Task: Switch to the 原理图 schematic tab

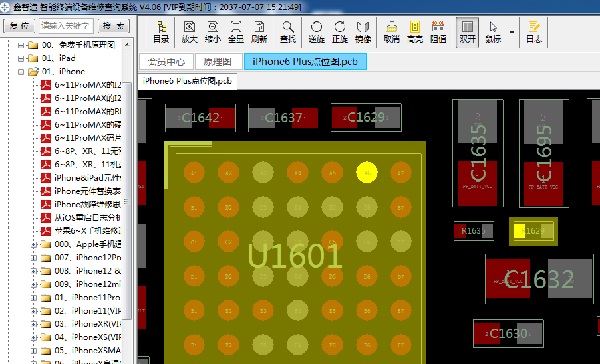Action: tap(218, 62)
